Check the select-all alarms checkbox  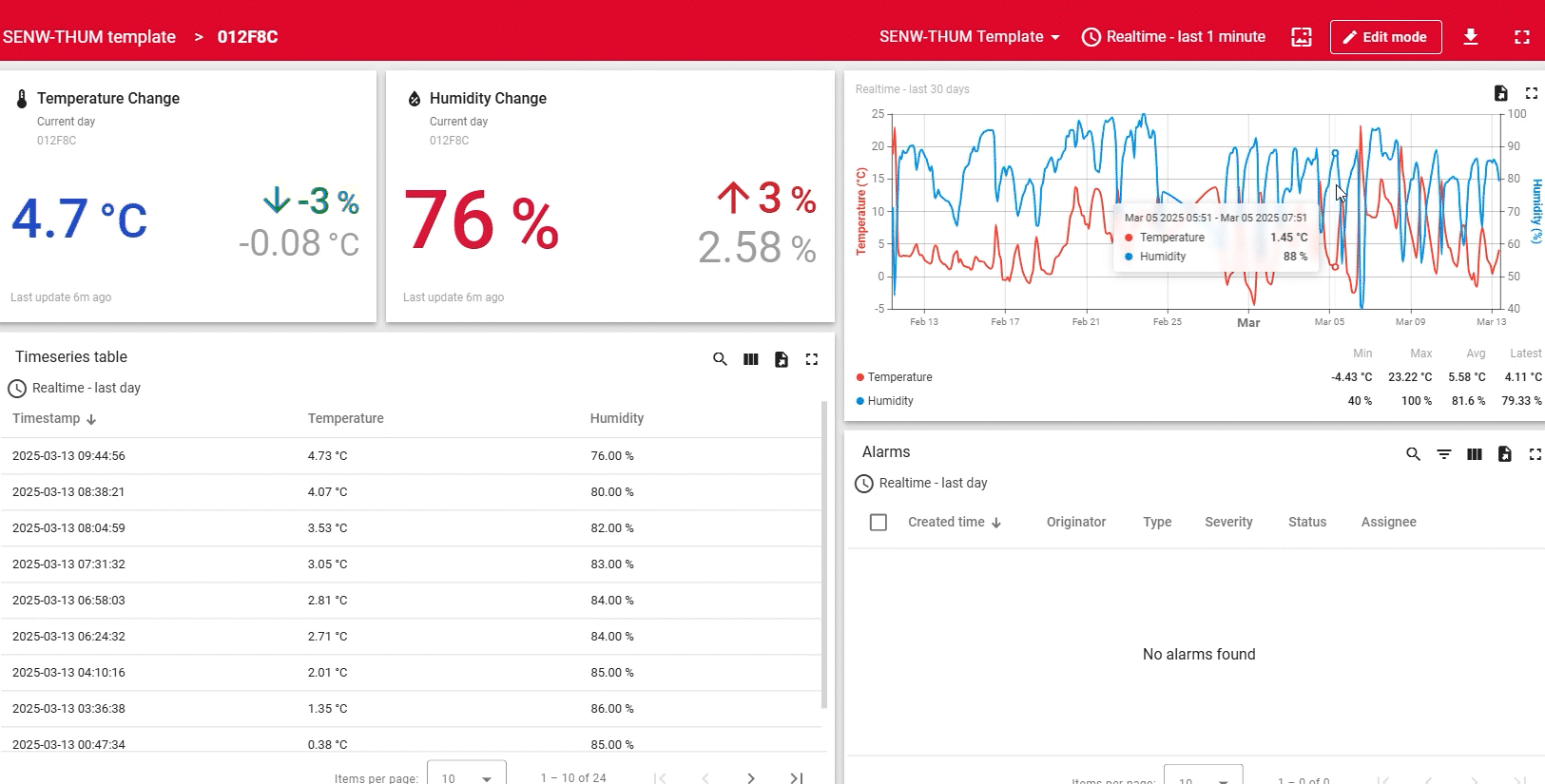coord(879,523)
